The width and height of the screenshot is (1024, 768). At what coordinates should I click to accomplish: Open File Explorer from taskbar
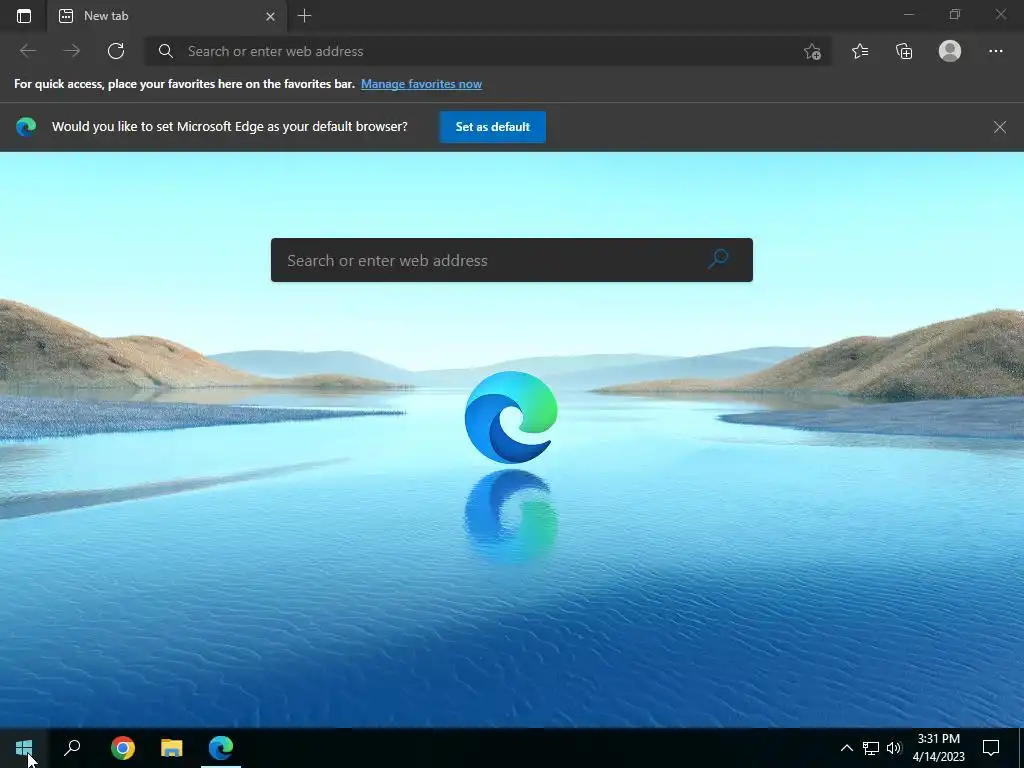(172, 748)
